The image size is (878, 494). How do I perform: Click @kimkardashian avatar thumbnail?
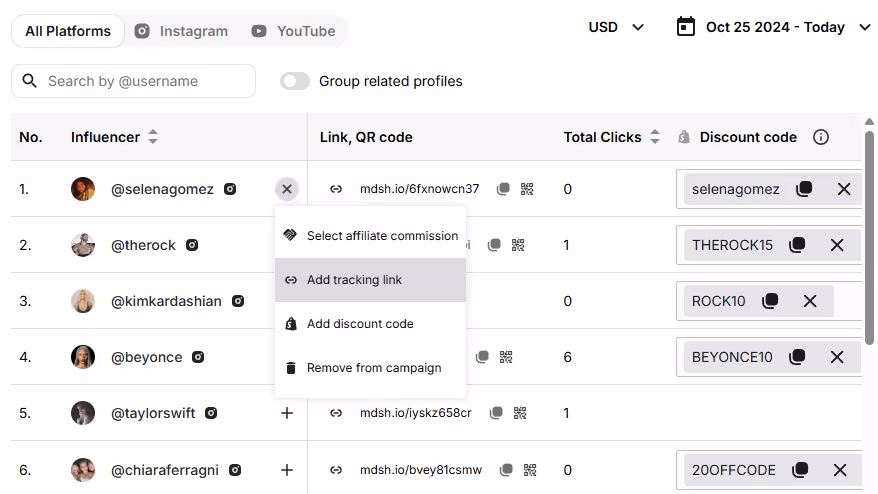83,301
